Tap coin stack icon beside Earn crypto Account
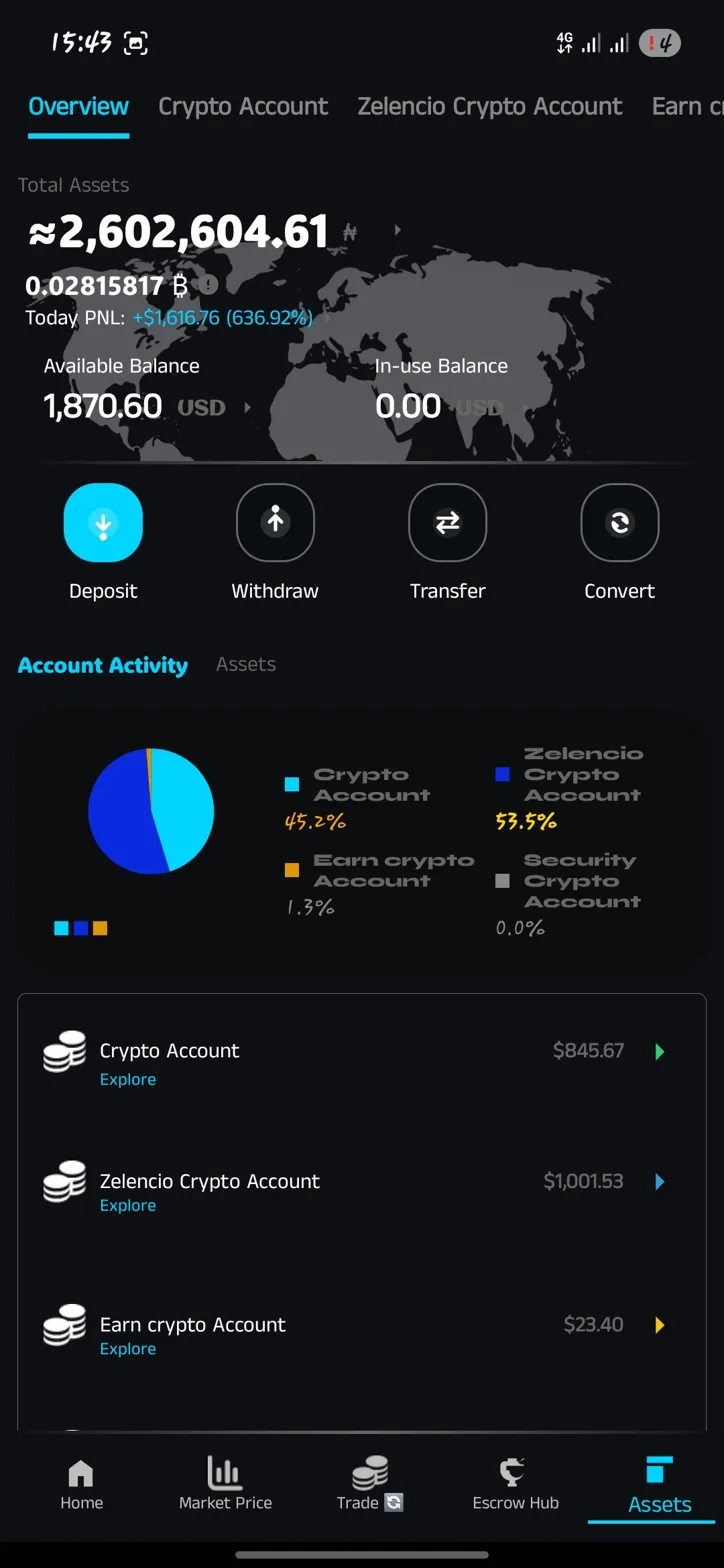Viewport: 724px width, 1568px height. [x=64, y=1325]
